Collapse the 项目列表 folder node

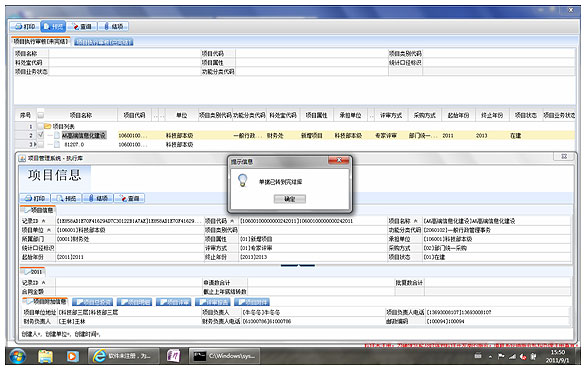click(48, 126)
